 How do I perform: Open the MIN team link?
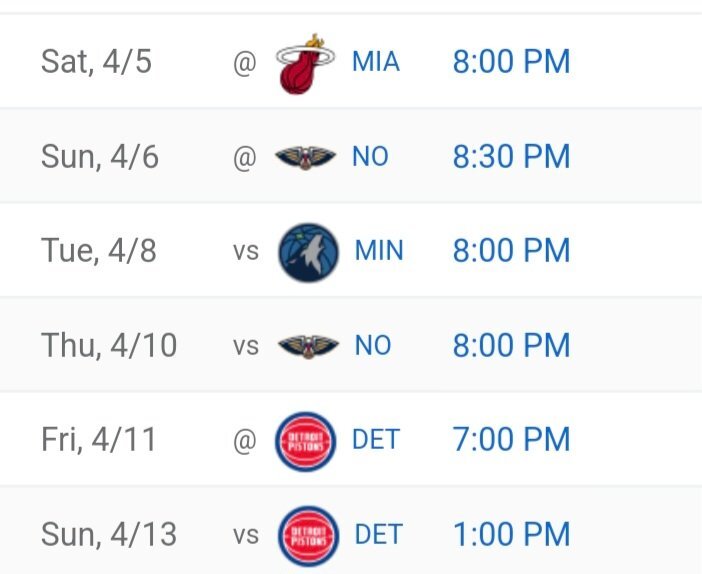coord(379,250)
